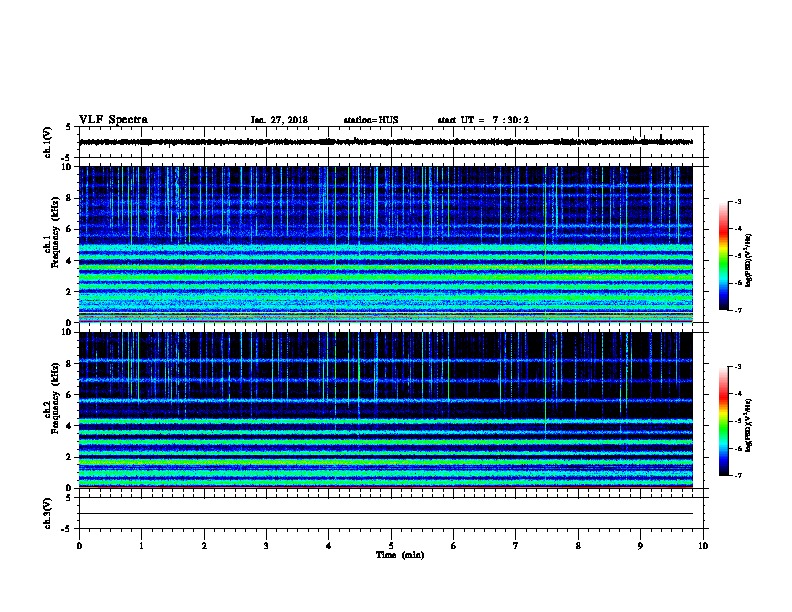The width and height of the screenshot is (792, 612).
Task: Click inside the ch.2 spectrogram panel
Action: (385, 410)
